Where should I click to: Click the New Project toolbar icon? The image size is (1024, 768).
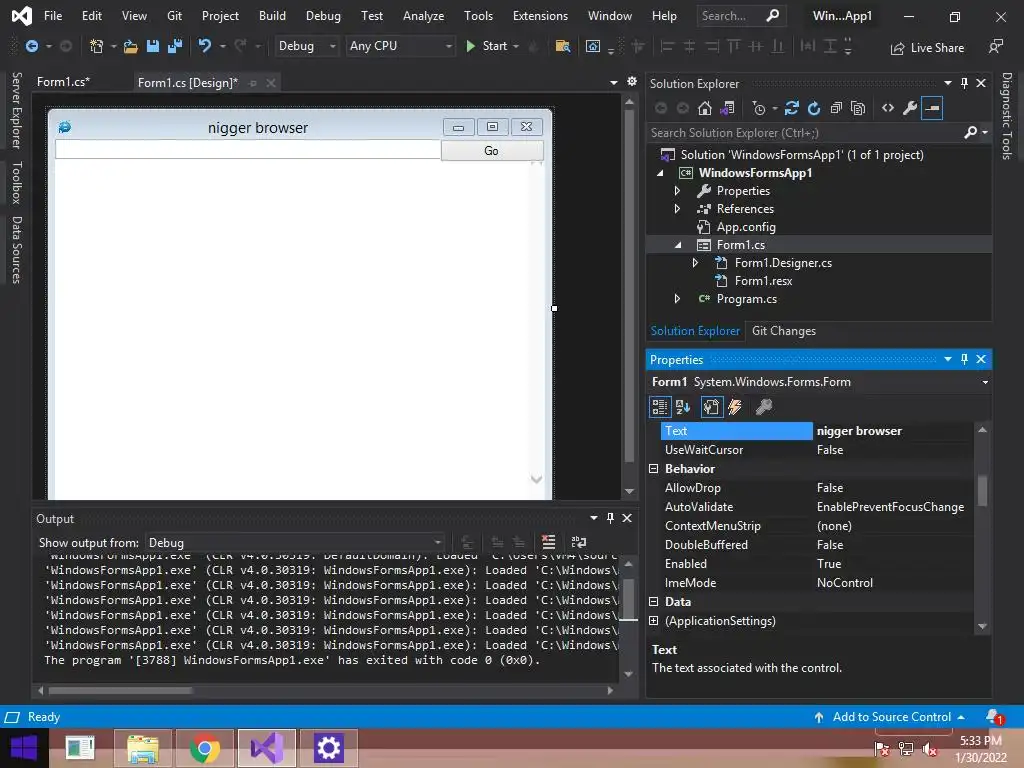click(x=97, y=46)
